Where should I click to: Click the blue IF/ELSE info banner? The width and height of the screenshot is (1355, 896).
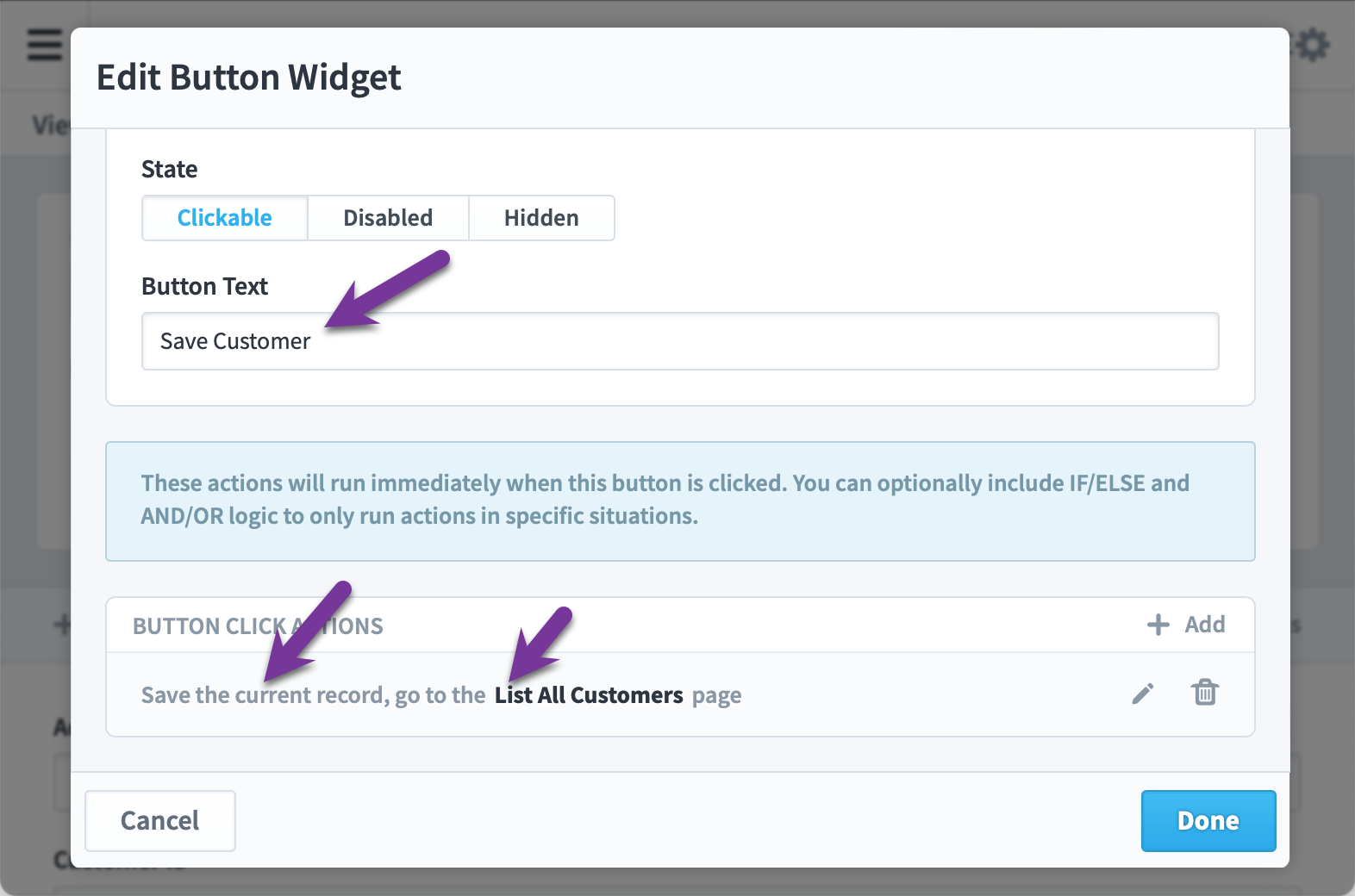680,501
